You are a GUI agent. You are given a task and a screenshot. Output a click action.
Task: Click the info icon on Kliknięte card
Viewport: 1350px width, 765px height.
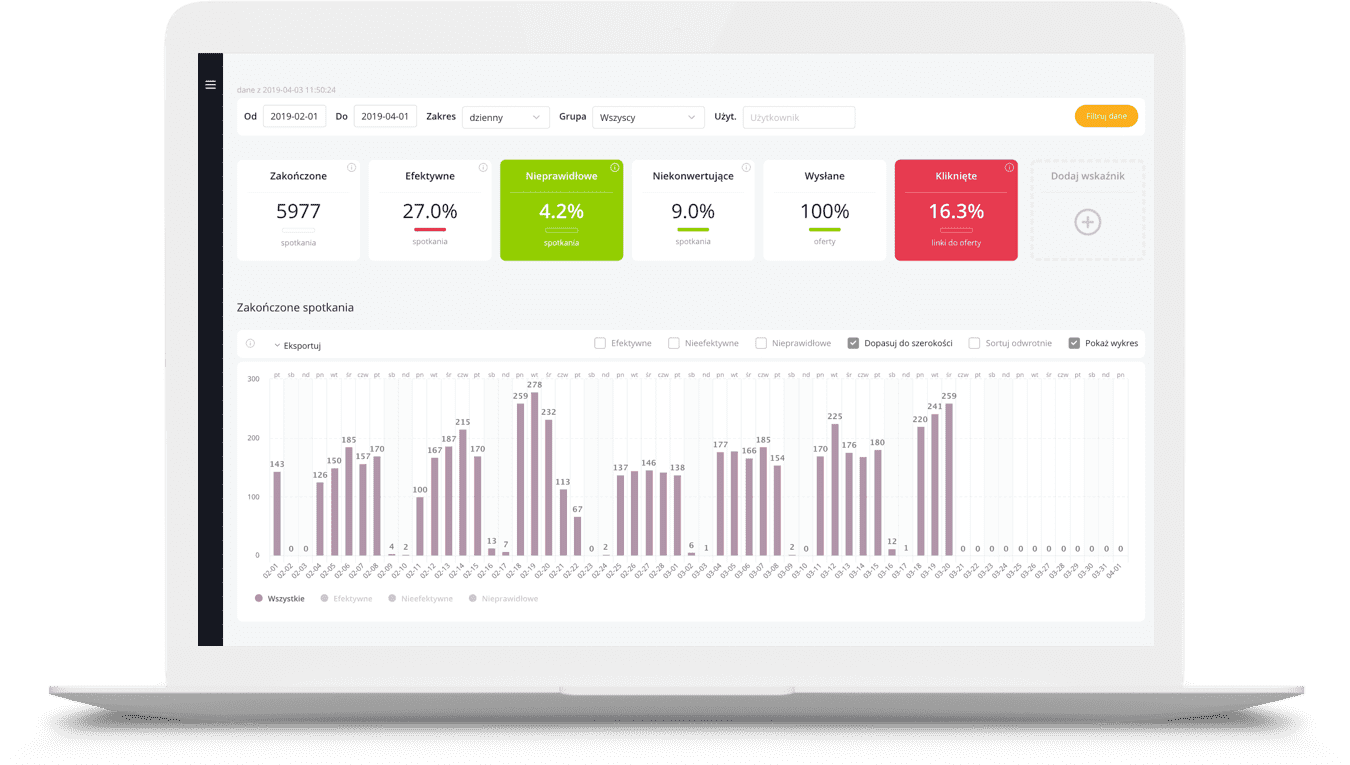[1009, 168]
